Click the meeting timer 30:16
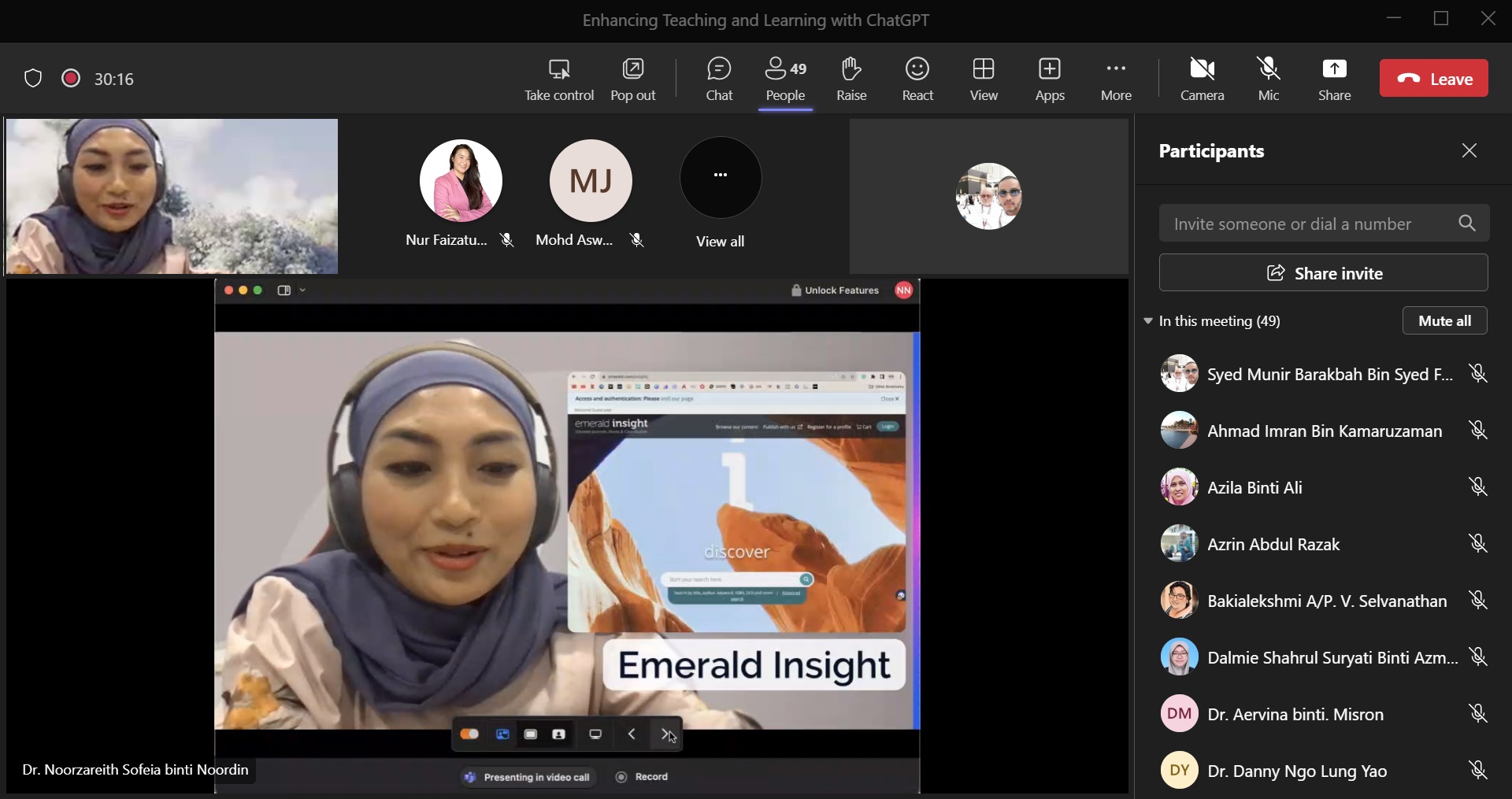This screenshot has width=1512, height=799. pos(114,79)
